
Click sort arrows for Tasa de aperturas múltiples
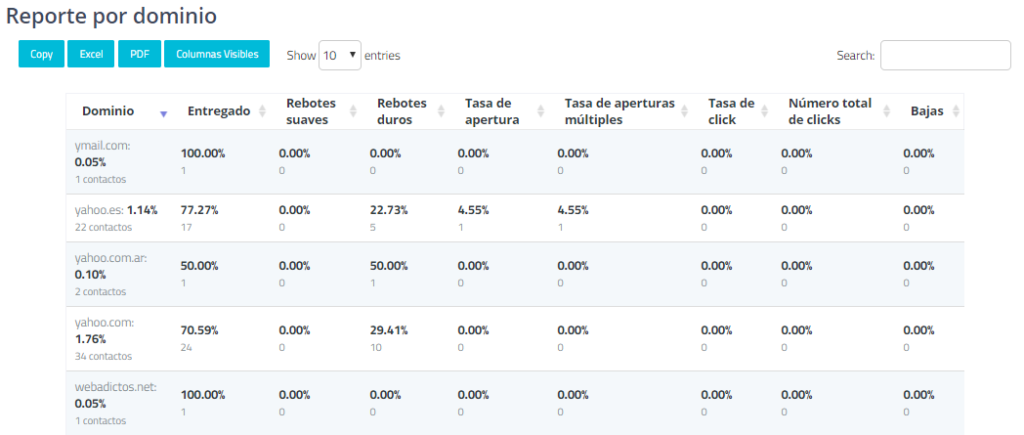click(x=686, y=111)
